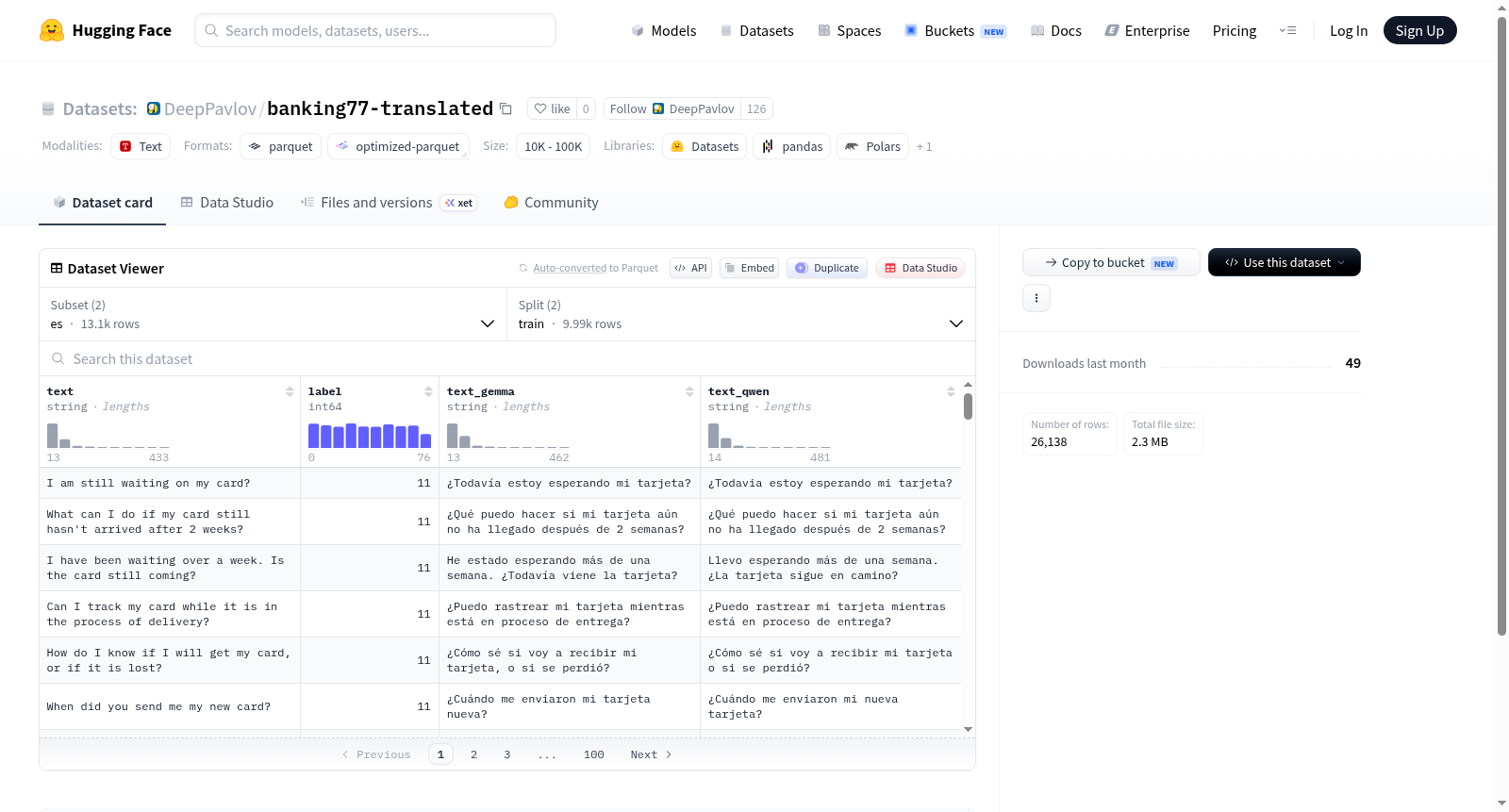
Task: Click Next page in pagination
Action: tap(651, 754)
